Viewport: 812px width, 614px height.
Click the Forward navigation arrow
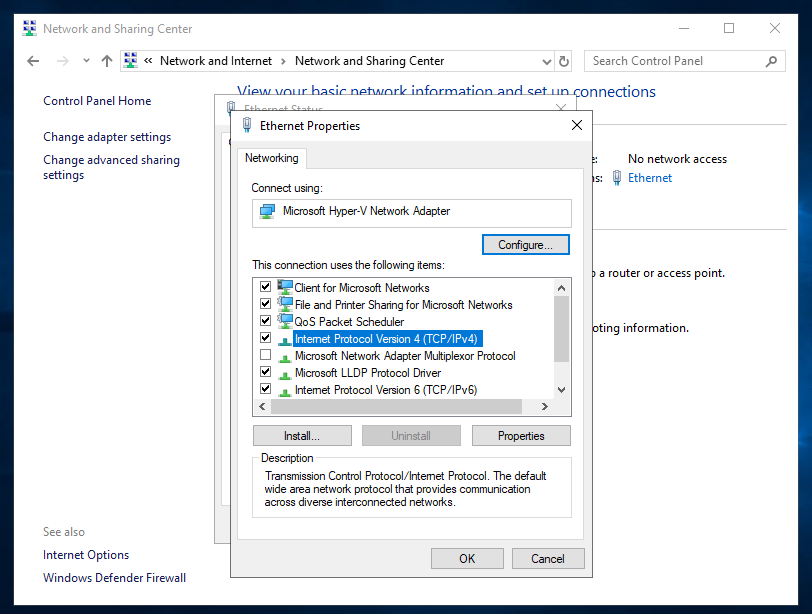click(x=63, y=61)
